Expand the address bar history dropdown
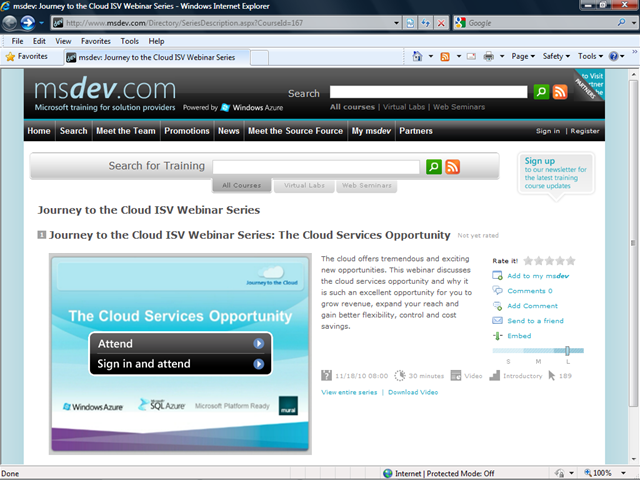Viewport: 640px width, 480px height. tap(396, 23)
